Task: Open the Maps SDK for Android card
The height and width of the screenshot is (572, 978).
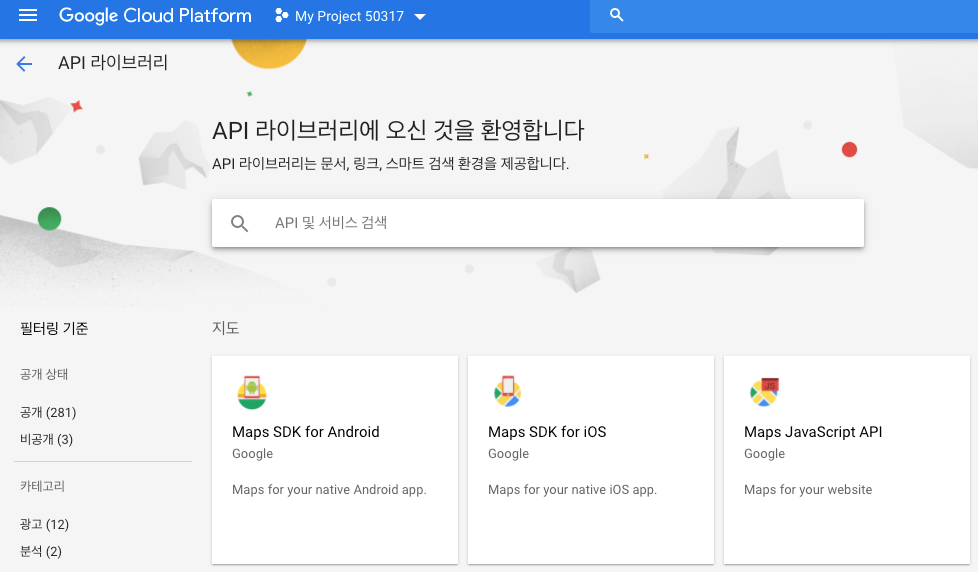Action: click(x=335, y=460)
